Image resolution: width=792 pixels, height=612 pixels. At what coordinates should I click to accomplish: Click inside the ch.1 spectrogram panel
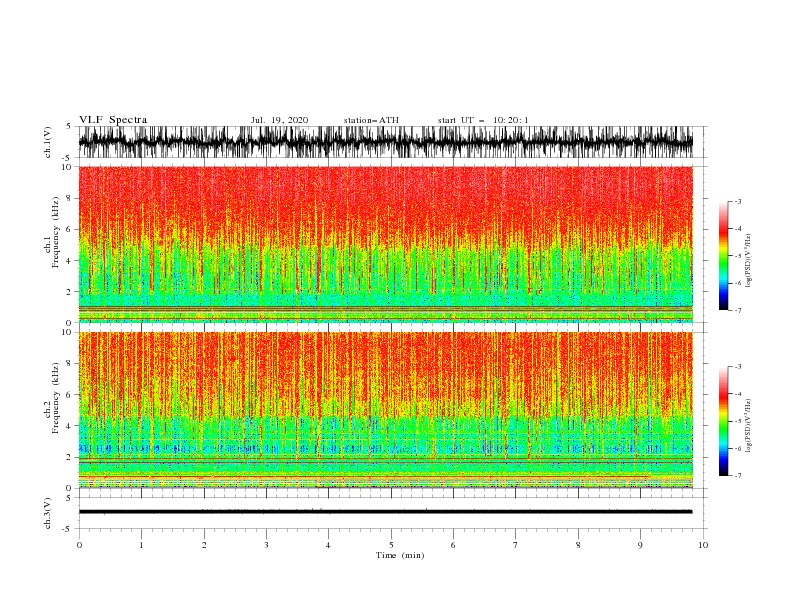385,244
